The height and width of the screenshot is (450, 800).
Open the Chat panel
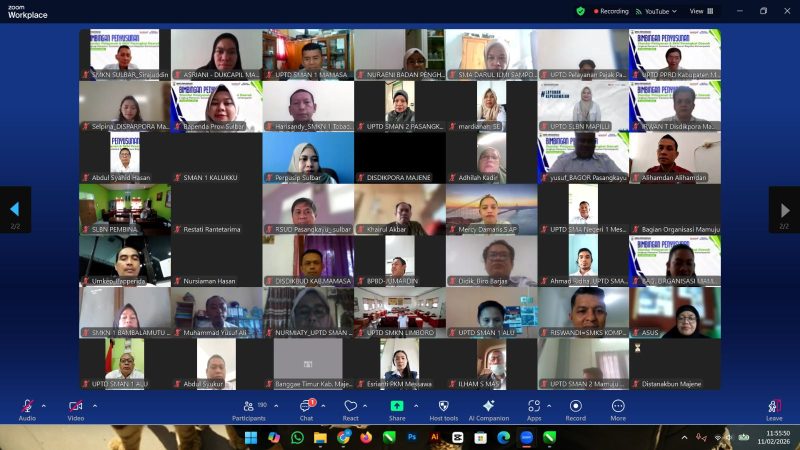(306, 407)
